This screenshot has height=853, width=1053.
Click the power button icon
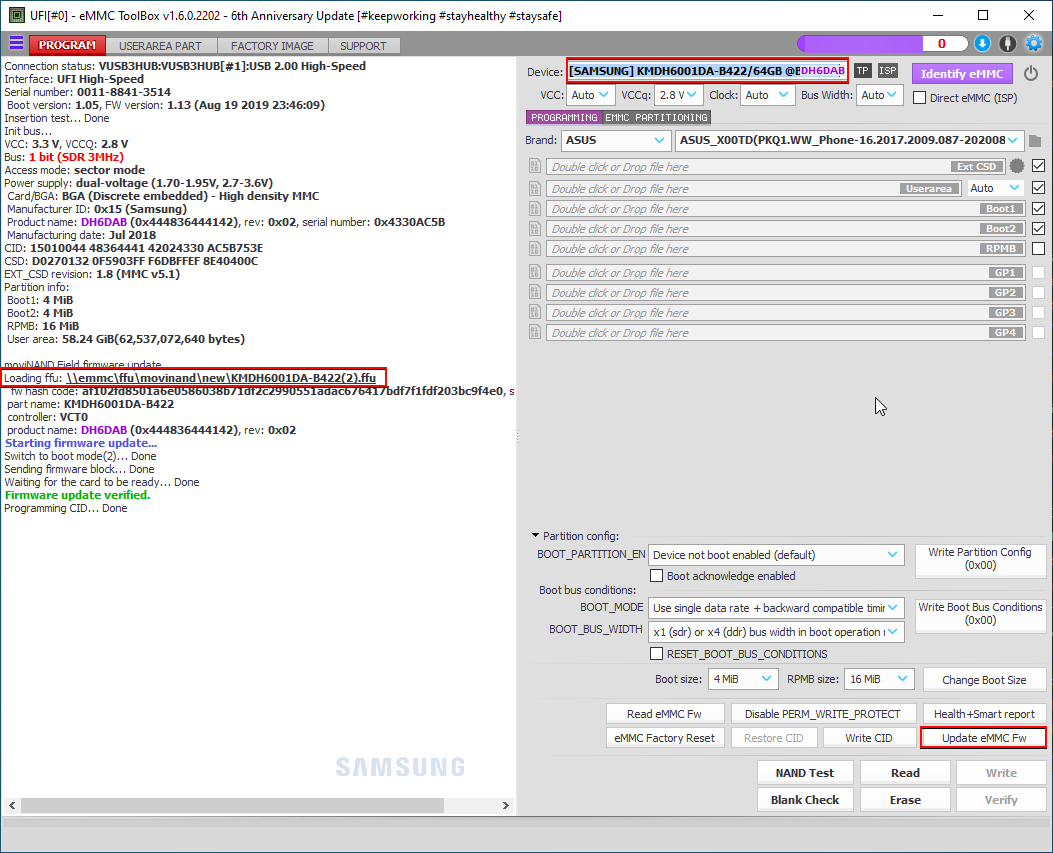click(1031, 73)
